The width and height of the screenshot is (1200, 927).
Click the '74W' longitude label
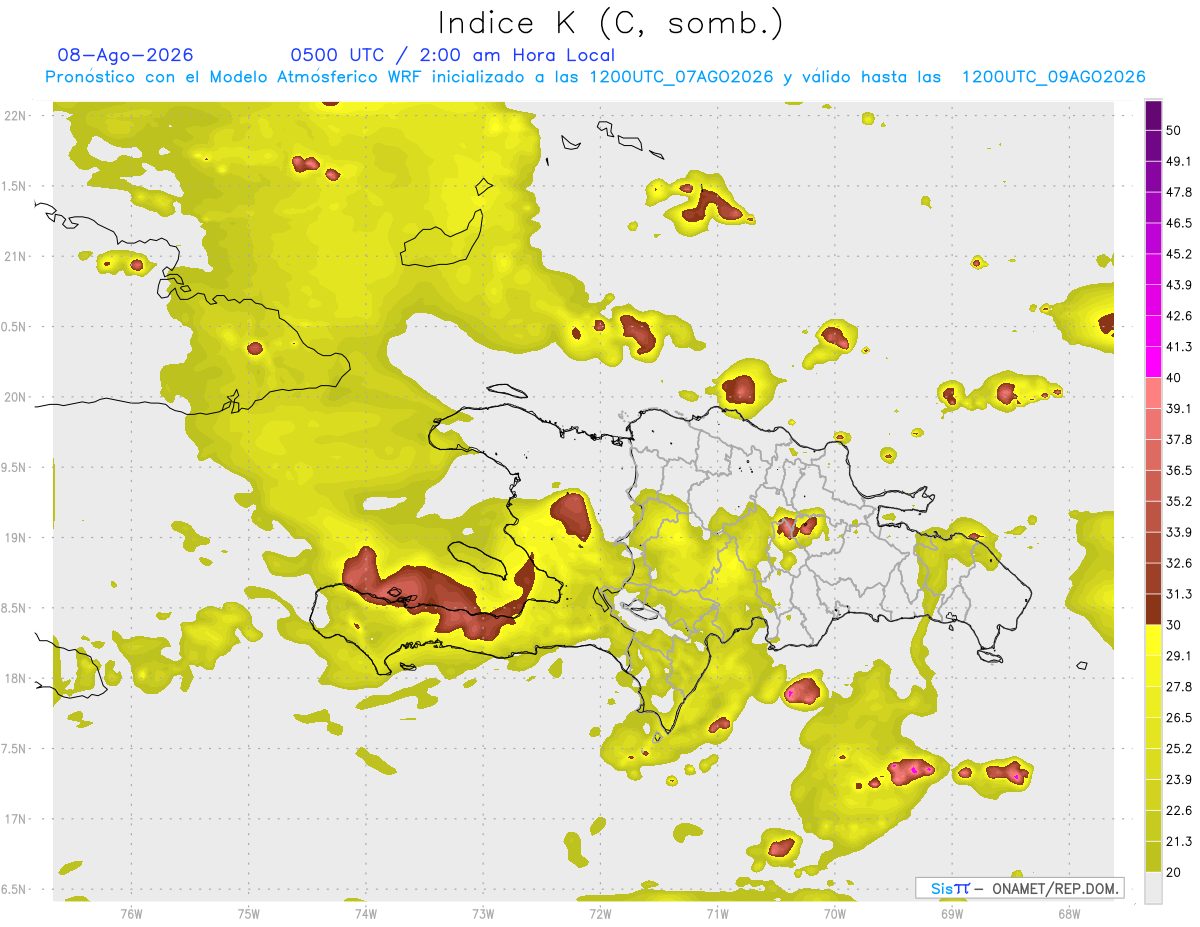coord(366,913)
